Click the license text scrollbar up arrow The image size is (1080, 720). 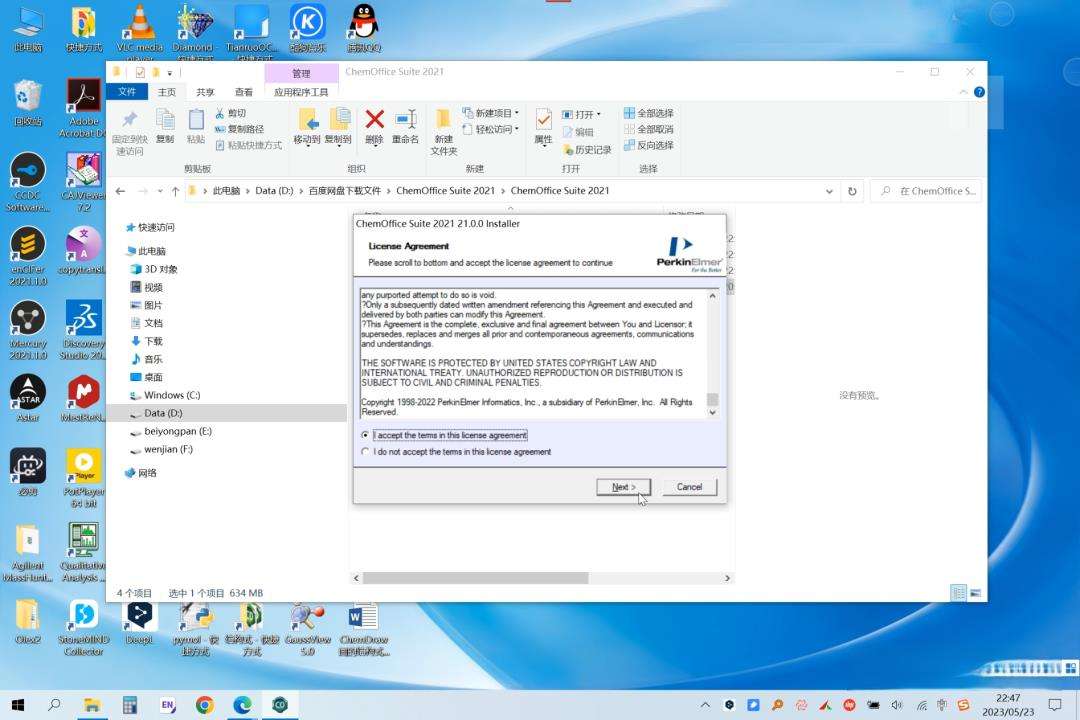coord(712,296)
